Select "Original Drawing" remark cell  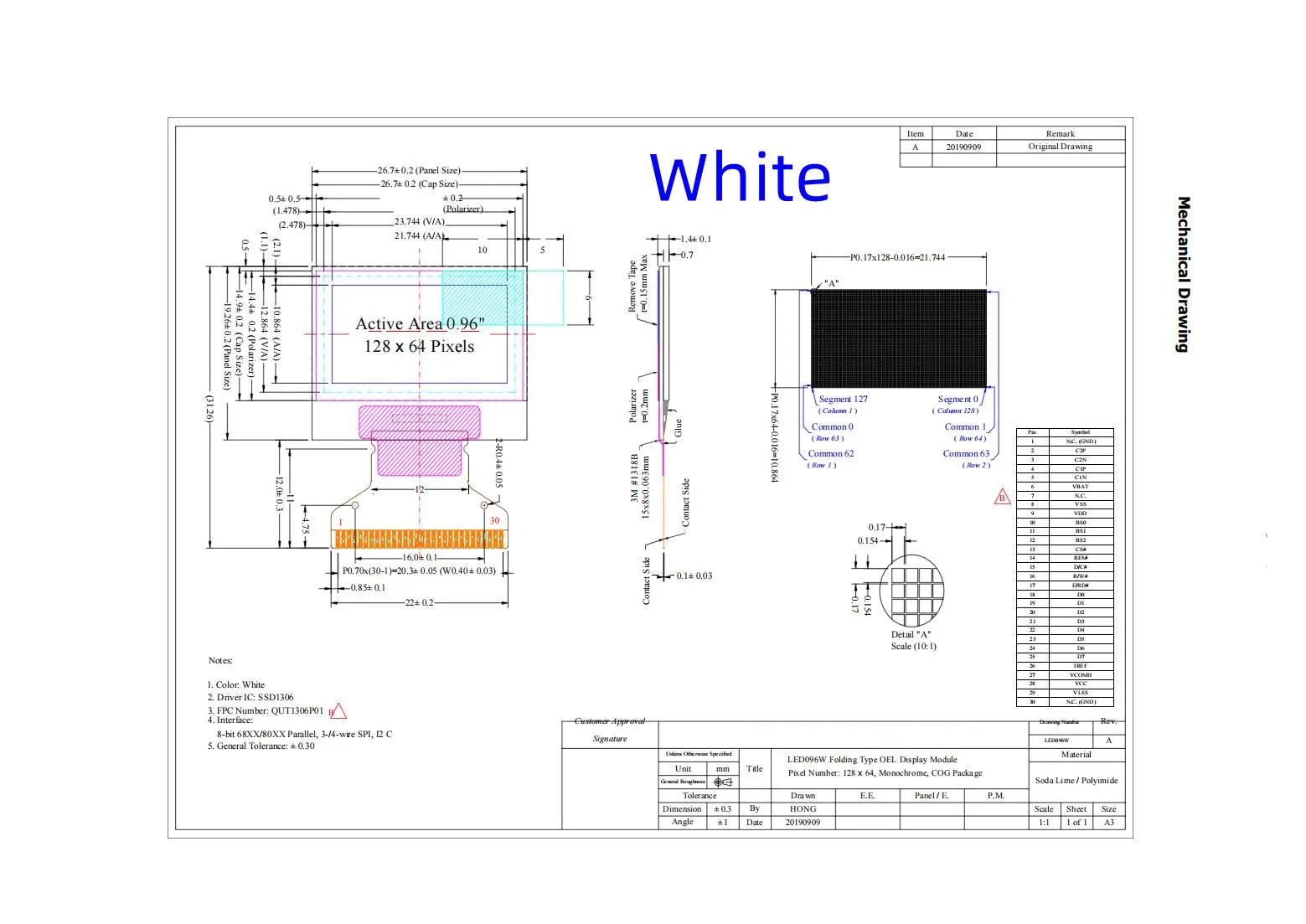click(1060, 147)
